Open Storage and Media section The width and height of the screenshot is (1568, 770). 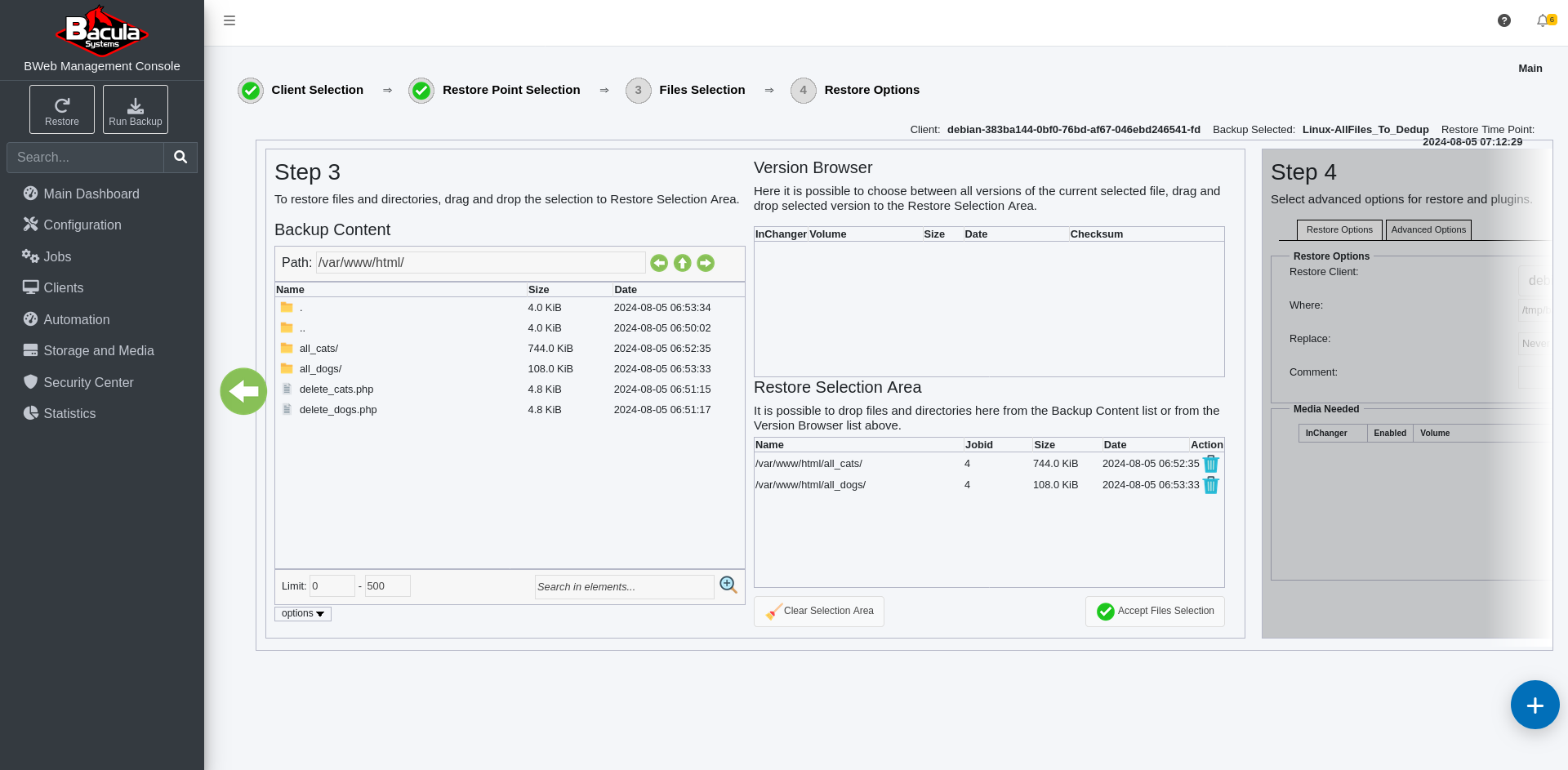coord(99,350)
